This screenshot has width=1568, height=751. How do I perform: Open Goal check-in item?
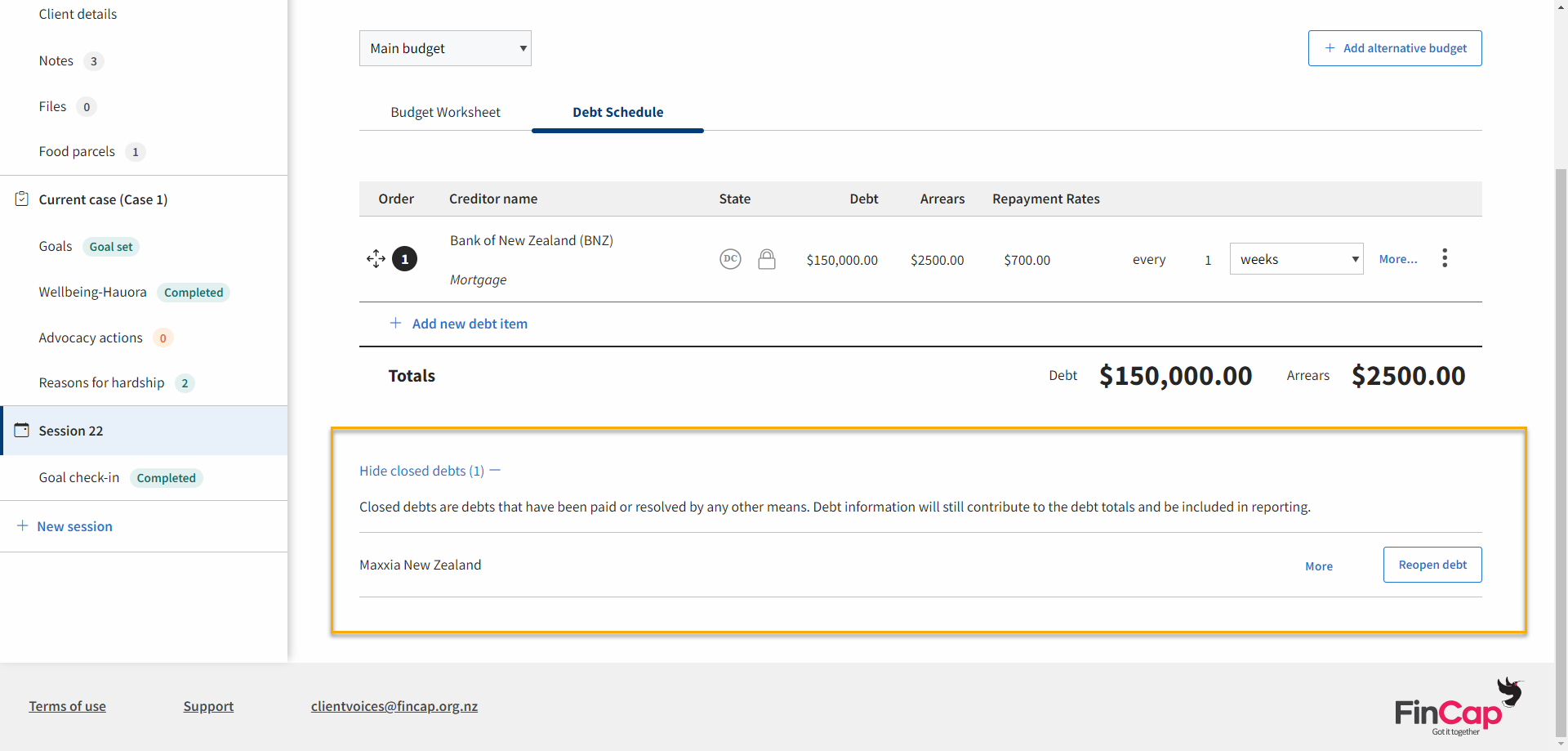coord(78,477)
